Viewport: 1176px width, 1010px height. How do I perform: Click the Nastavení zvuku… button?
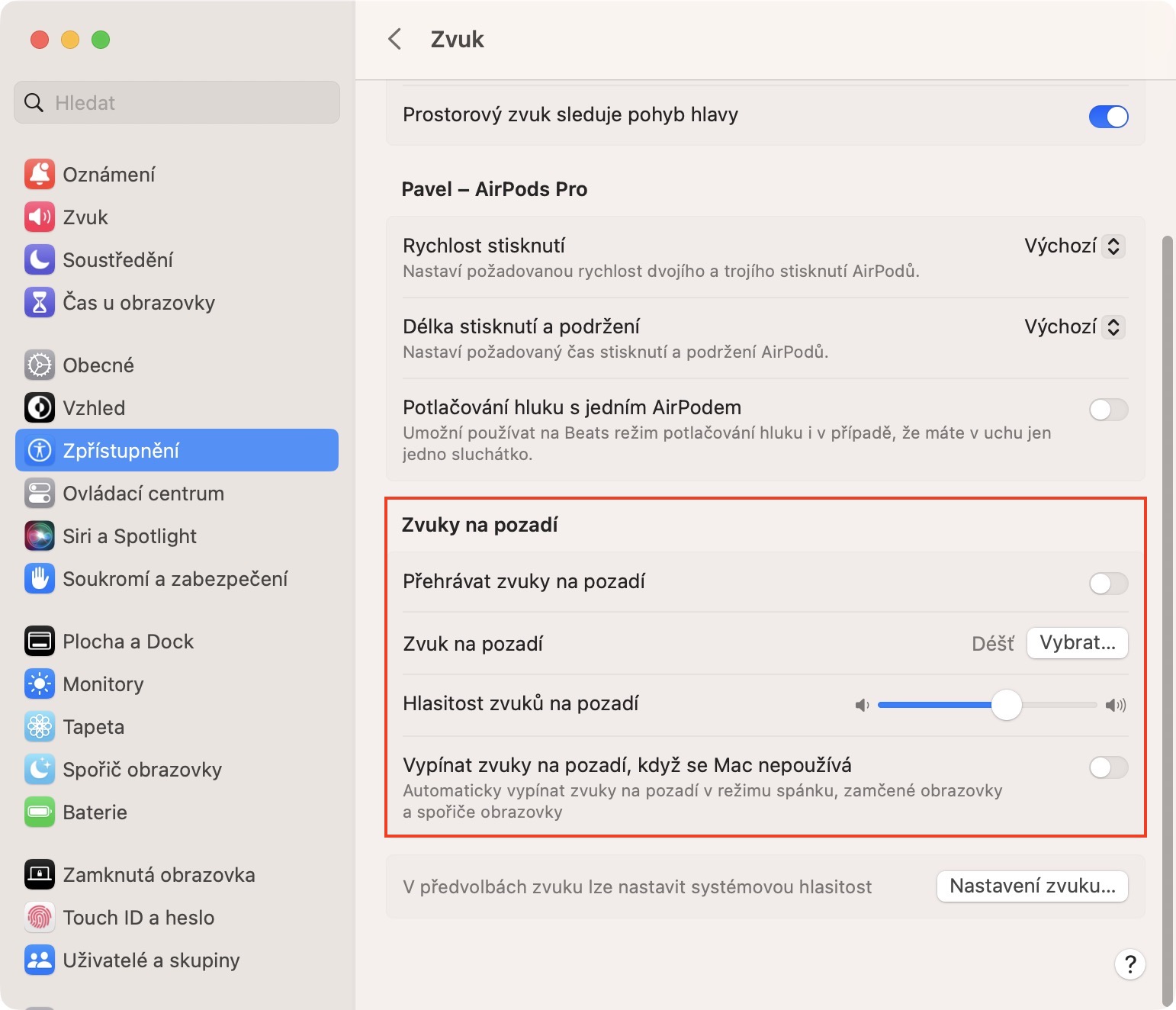pos(1032,886)
